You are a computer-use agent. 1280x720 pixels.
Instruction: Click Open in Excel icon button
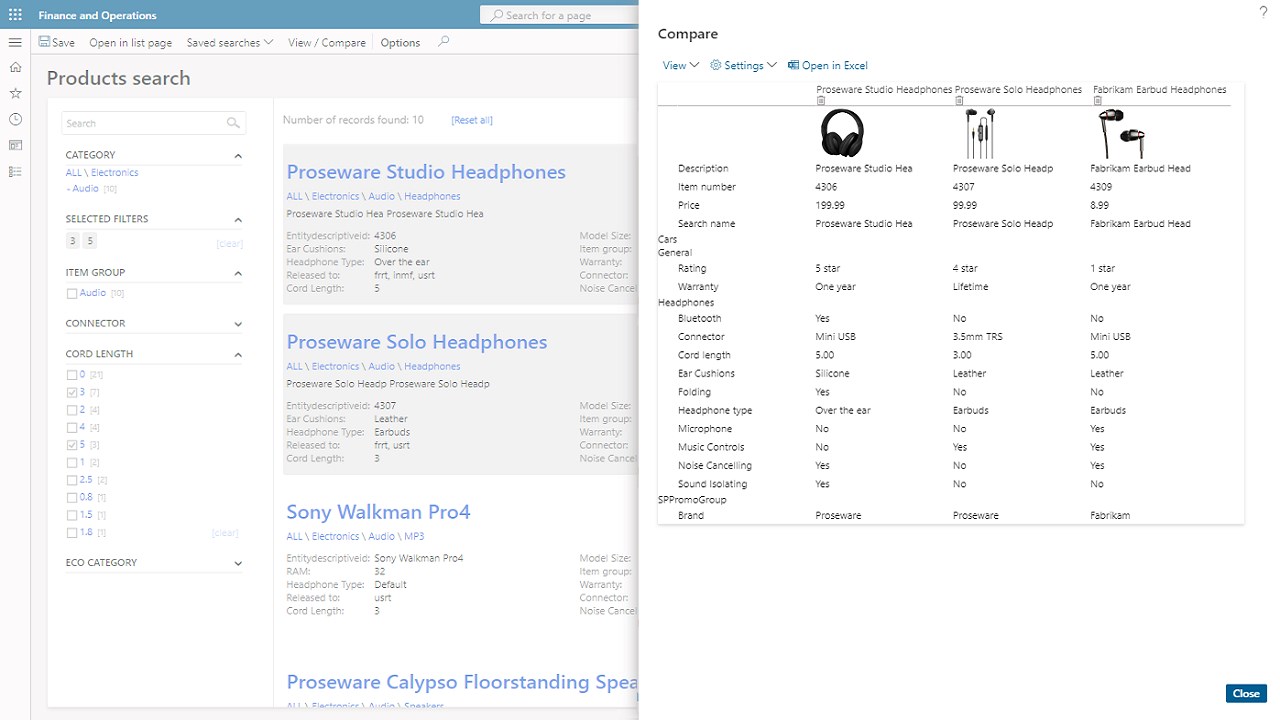point(827,65)
